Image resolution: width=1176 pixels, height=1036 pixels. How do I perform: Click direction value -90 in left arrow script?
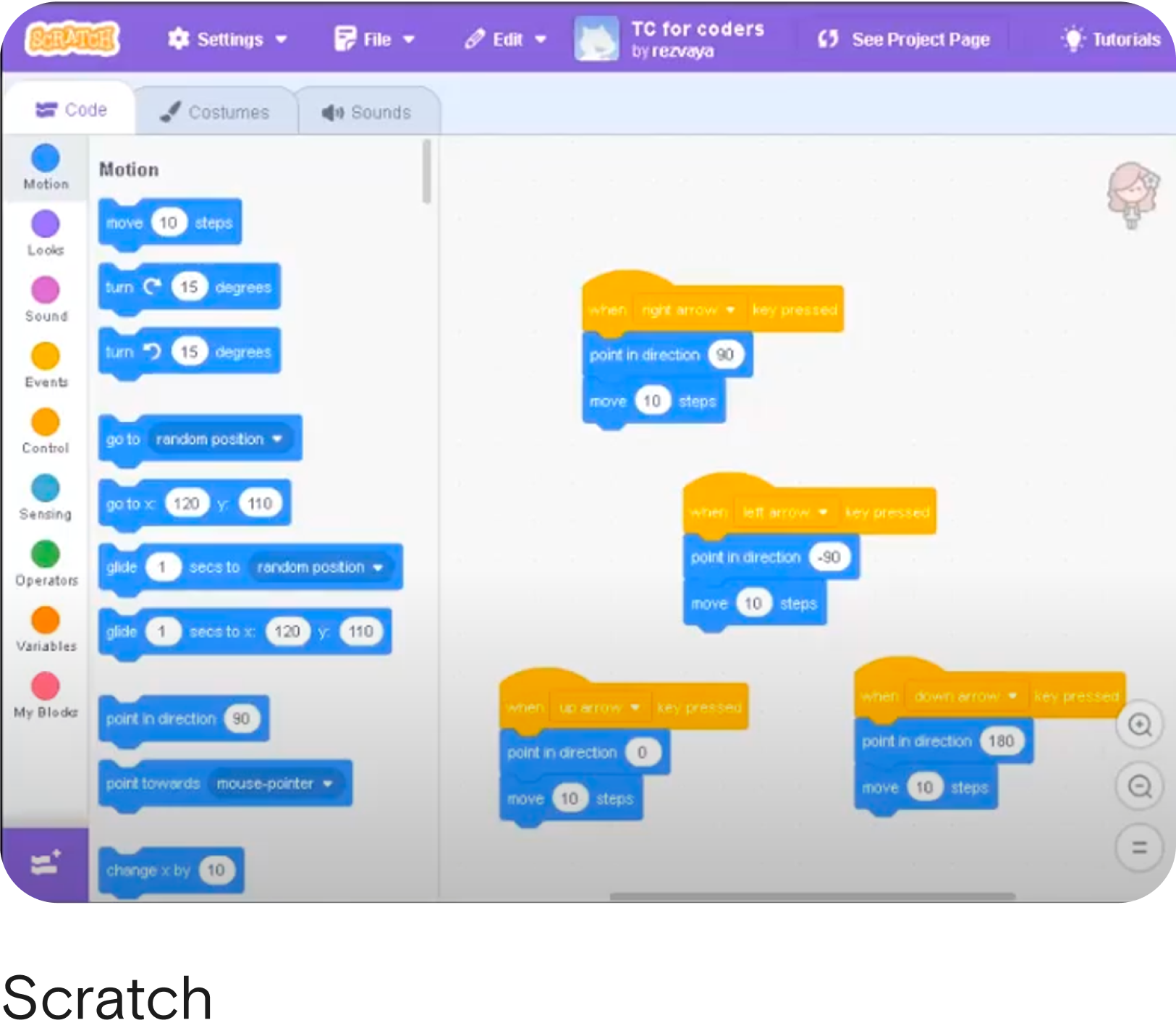click(x=829, y=557)
